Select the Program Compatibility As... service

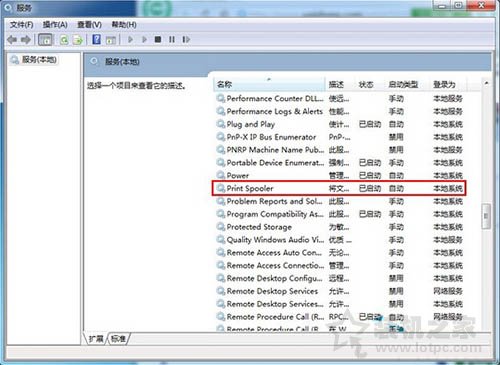coord(339,214)
